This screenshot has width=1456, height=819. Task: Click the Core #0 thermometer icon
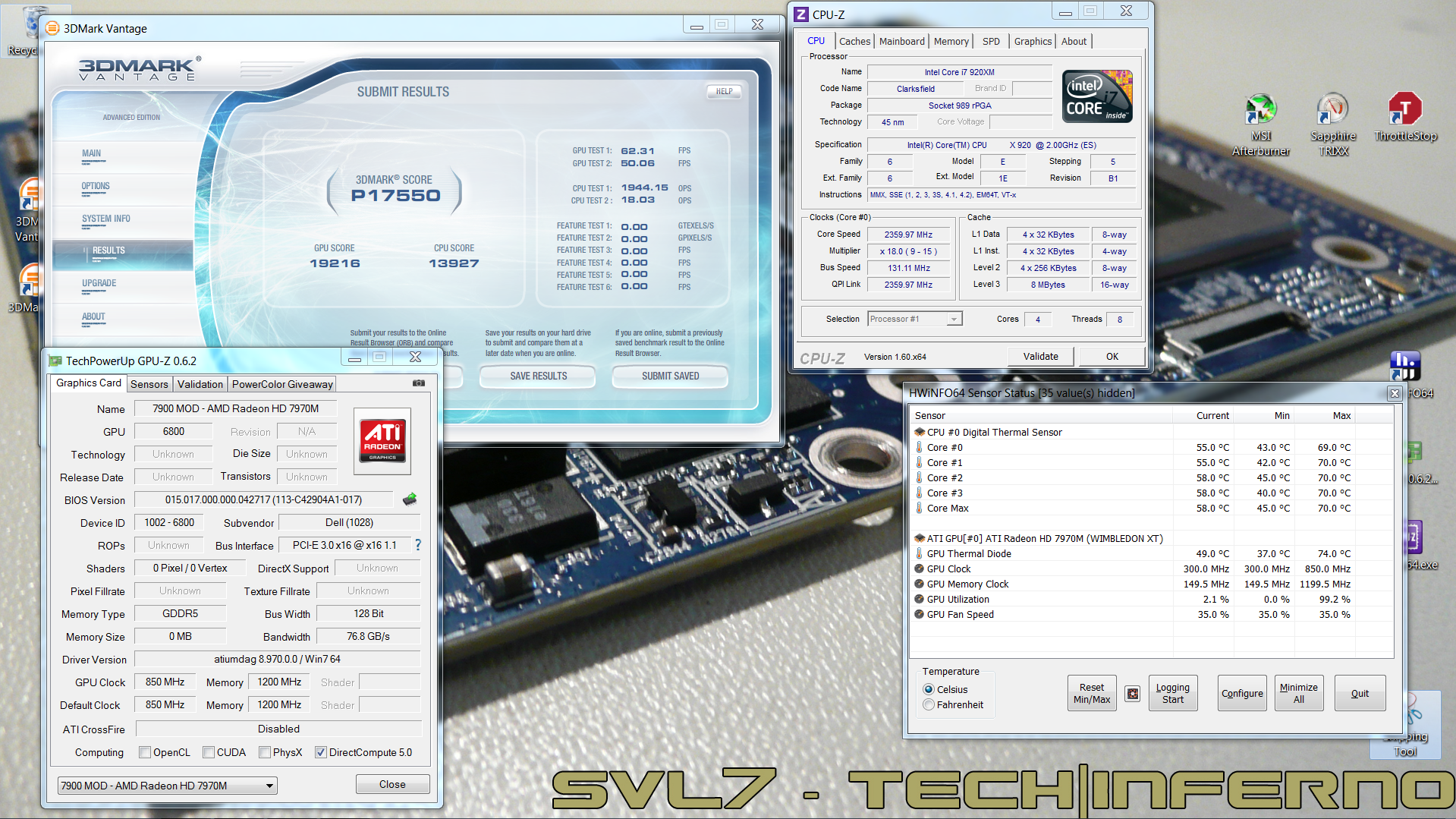(x=920, y=448)
